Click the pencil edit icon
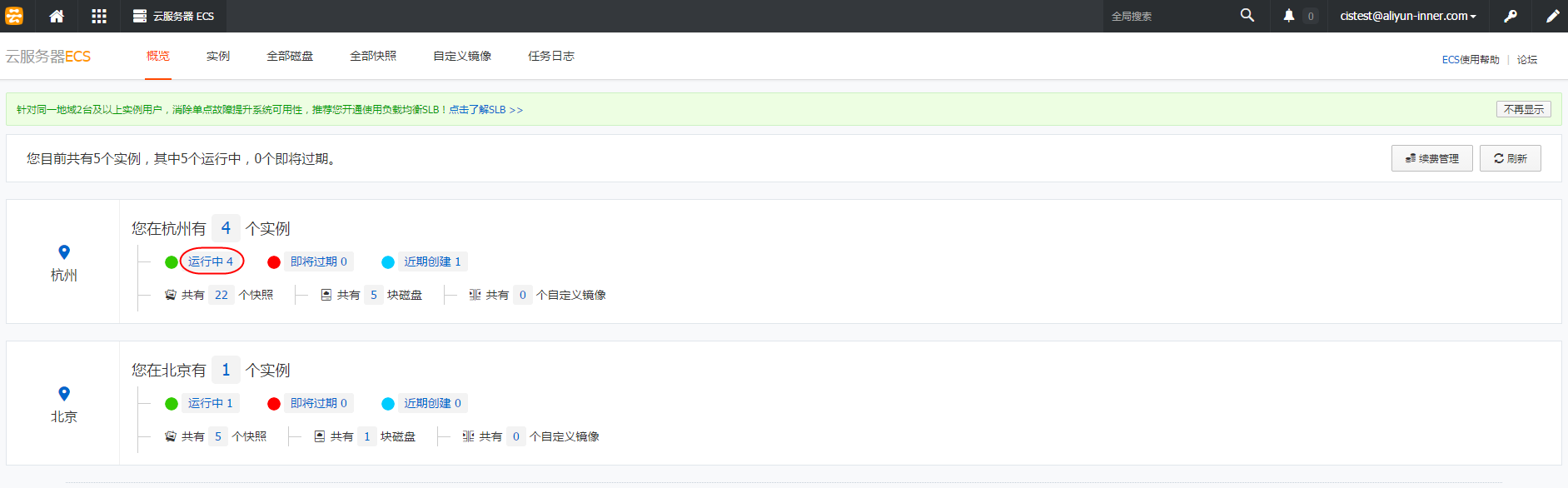The height and width of the screenshot is (488, 1568). tap(1552, 16)
